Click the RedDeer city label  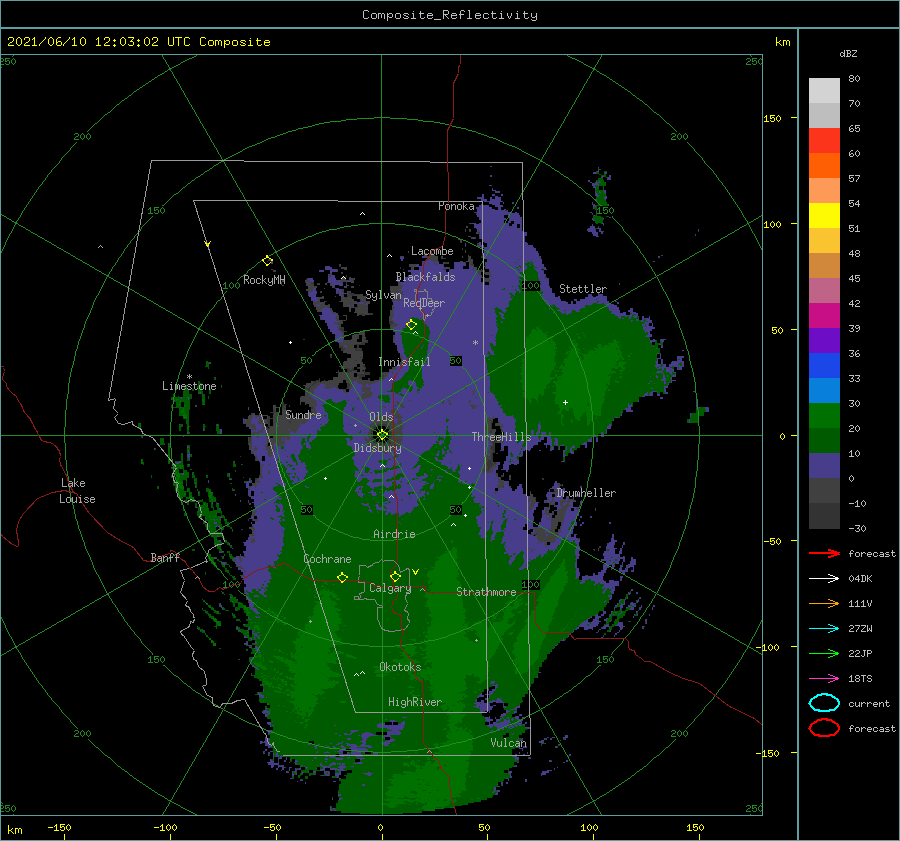coord(424,303)
